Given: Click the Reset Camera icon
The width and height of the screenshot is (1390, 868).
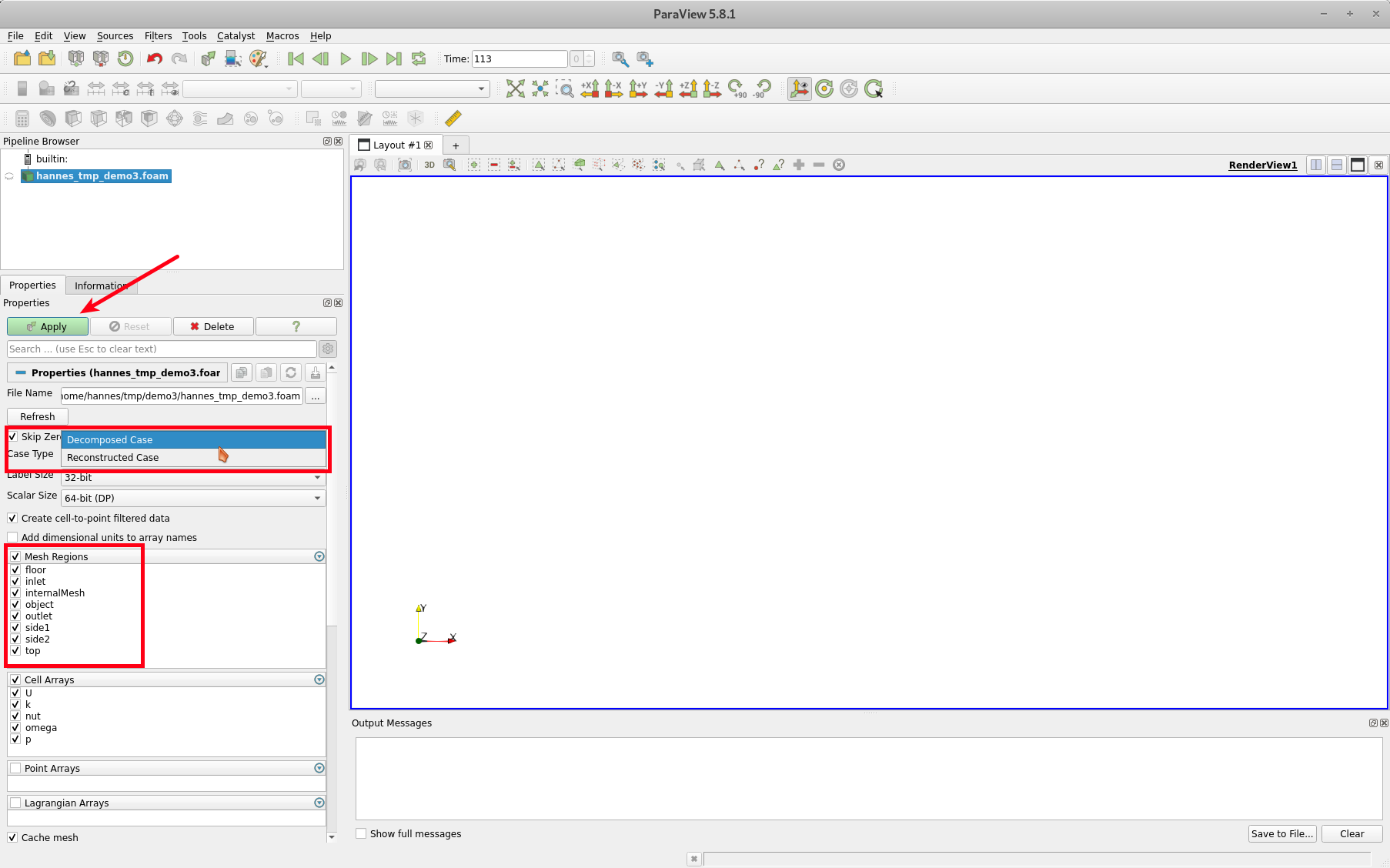Looking at the screenshot, I should pyautogui.click(x=515, y=89).
